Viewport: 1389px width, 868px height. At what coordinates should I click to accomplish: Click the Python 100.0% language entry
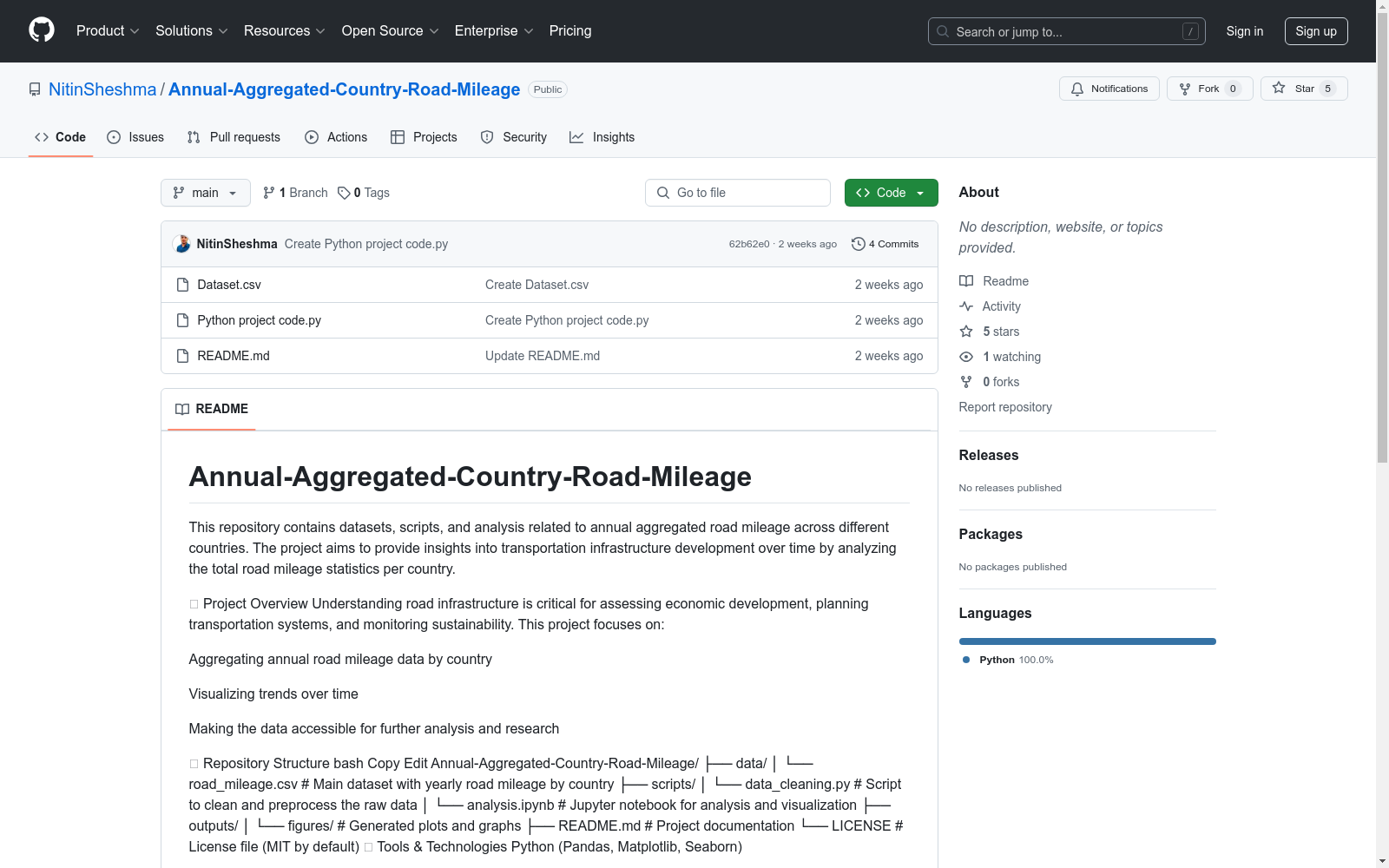[x=1008, y=660]
